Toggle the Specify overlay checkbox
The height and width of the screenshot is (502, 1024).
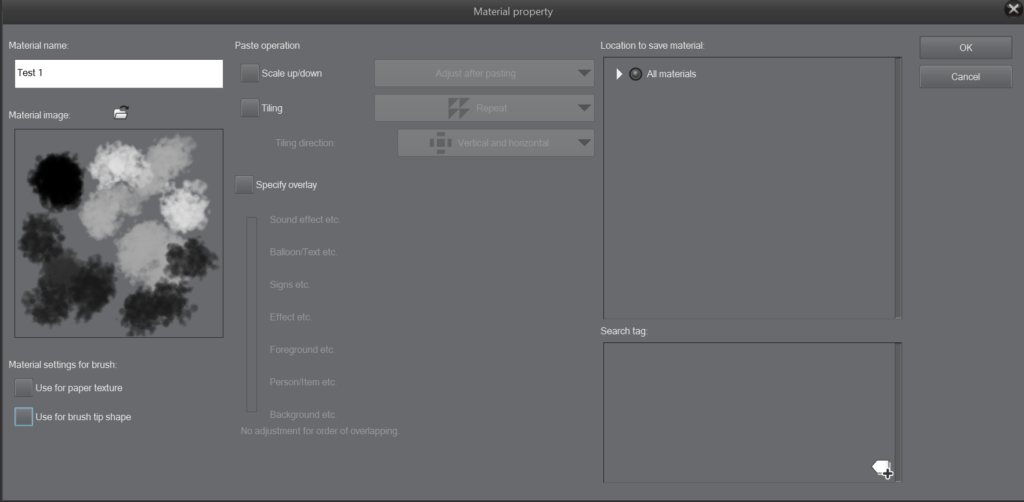click(x=244, y=185)
